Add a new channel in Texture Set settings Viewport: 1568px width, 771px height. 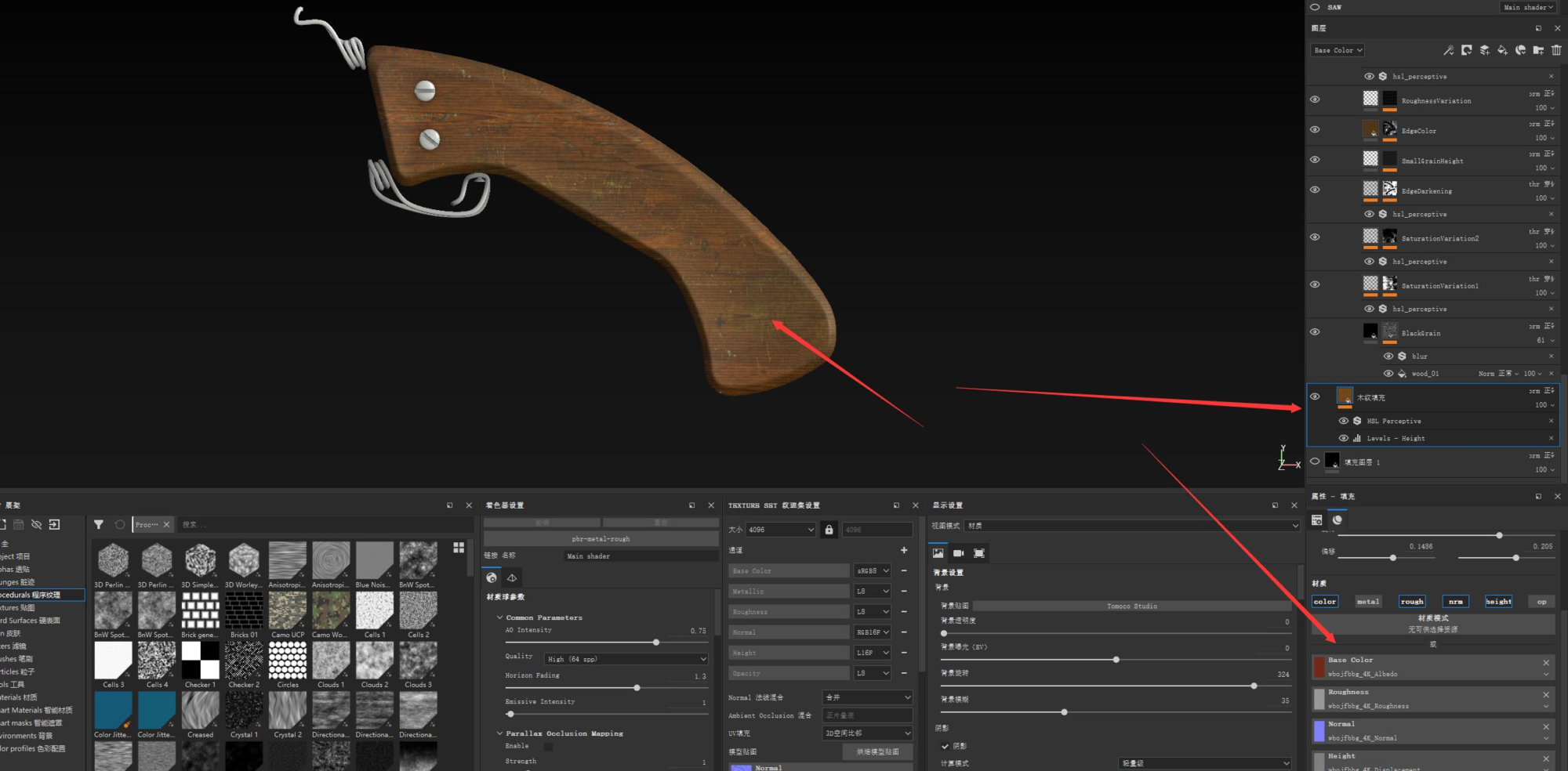(x=905, y=550)
